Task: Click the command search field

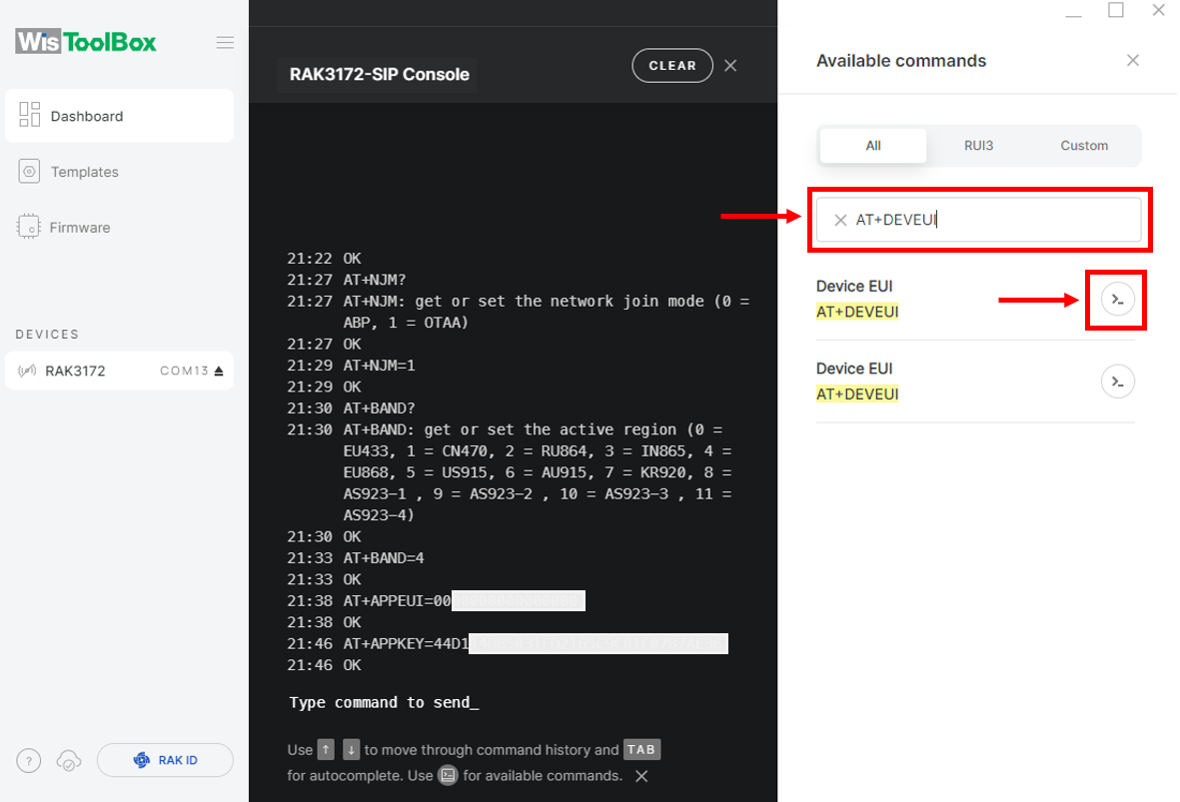Action: 978,220
